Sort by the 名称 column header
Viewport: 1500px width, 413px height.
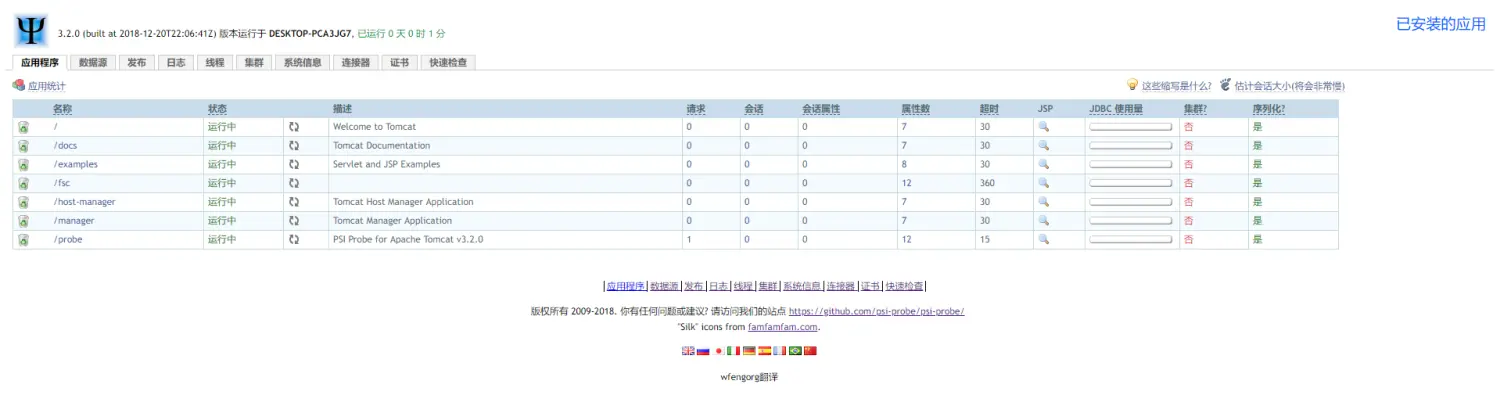(x=62, y=108)
